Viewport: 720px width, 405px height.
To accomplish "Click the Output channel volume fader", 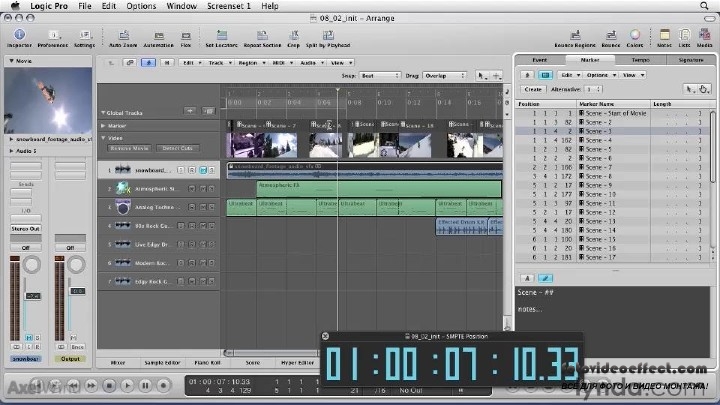I will pyautogui.click(x=77, y=291).
